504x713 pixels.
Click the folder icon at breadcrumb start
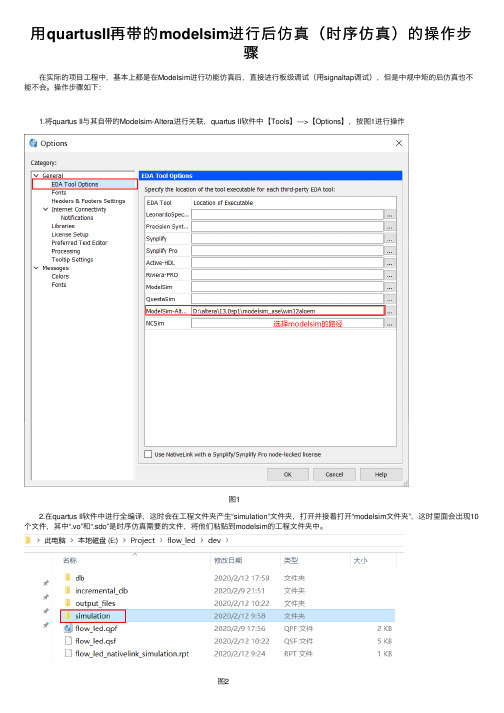27,540
